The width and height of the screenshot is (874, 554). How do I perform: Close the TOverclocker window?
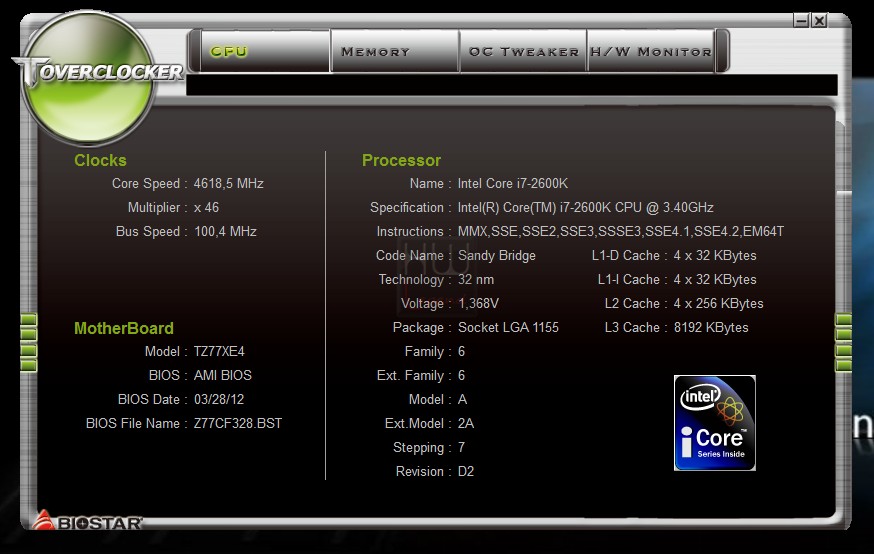click(x=819, y=21)
